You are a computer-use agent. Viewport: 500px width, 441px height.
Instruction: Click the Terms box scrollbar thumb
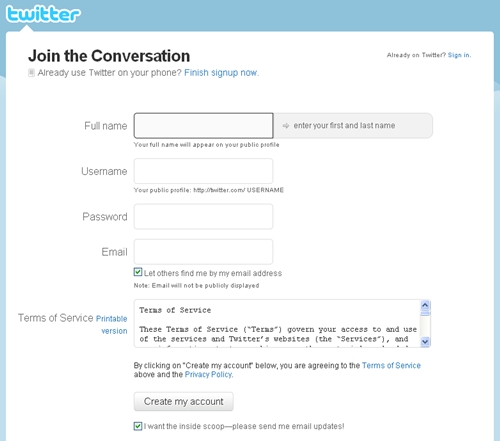425,313
